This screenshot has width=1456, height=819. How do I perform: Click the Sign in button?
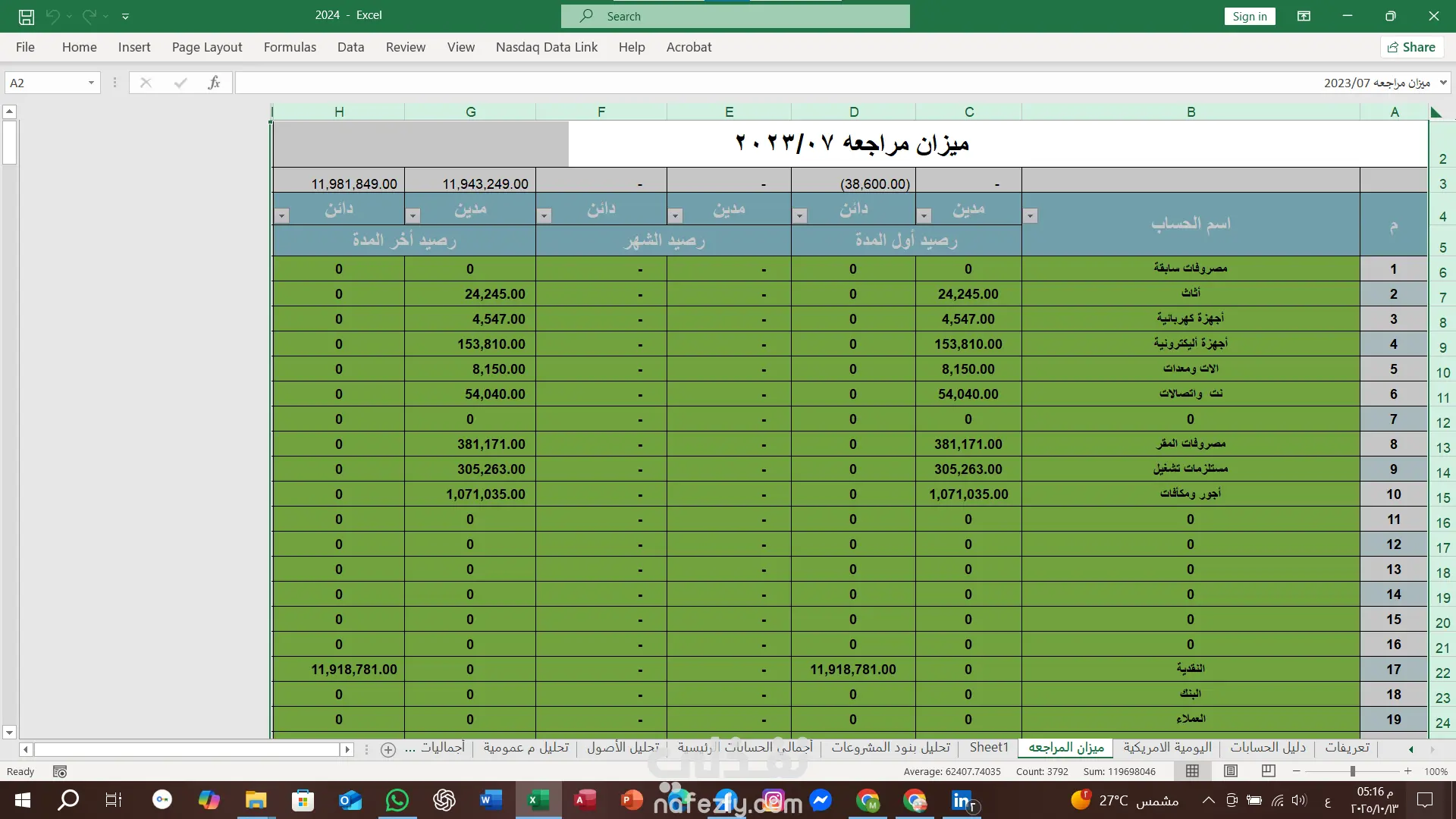(x=1249, y=16)
